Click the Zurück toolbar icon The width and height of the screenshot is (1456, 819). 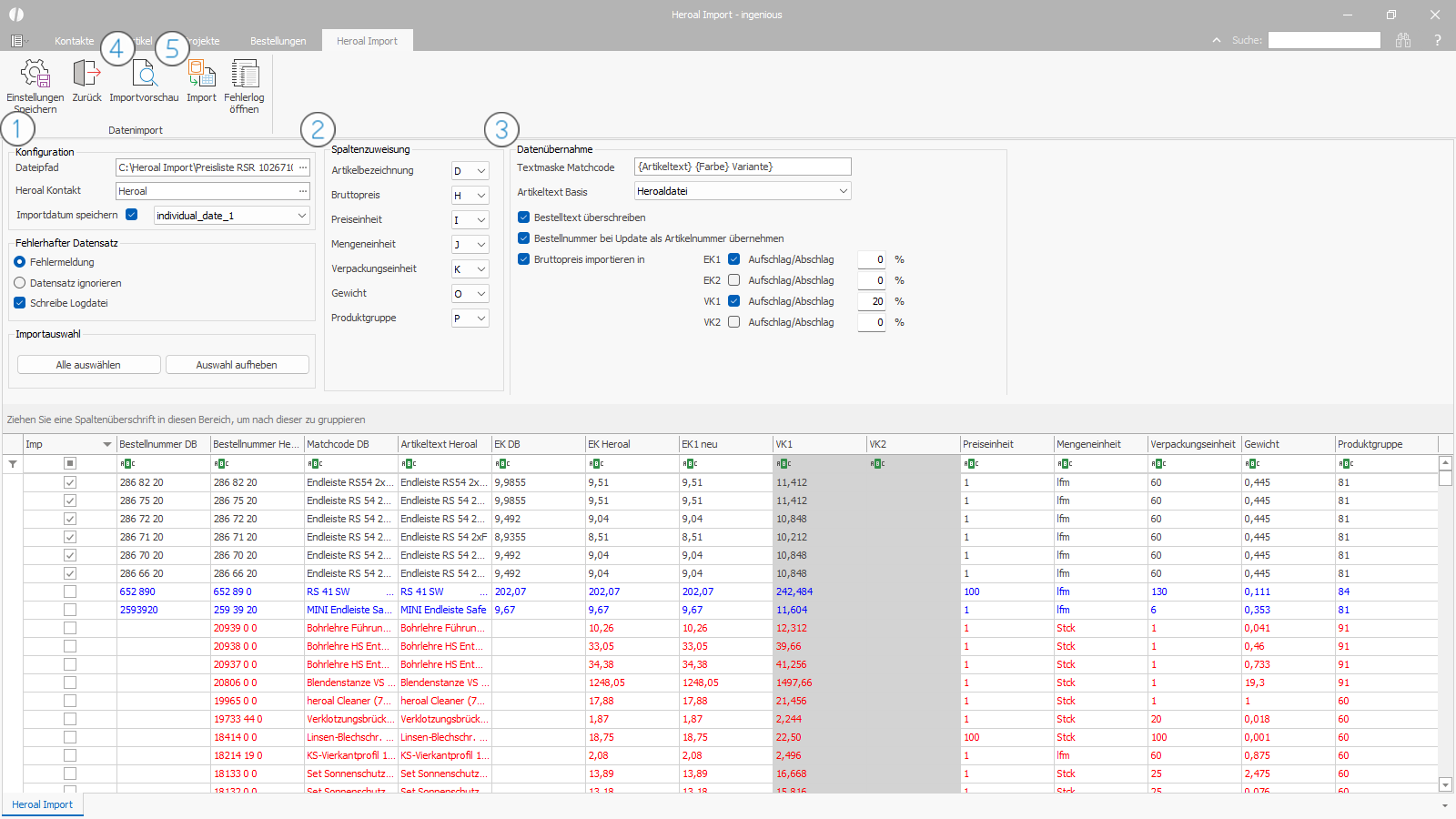pyautogui.click(x=86, y=75)
